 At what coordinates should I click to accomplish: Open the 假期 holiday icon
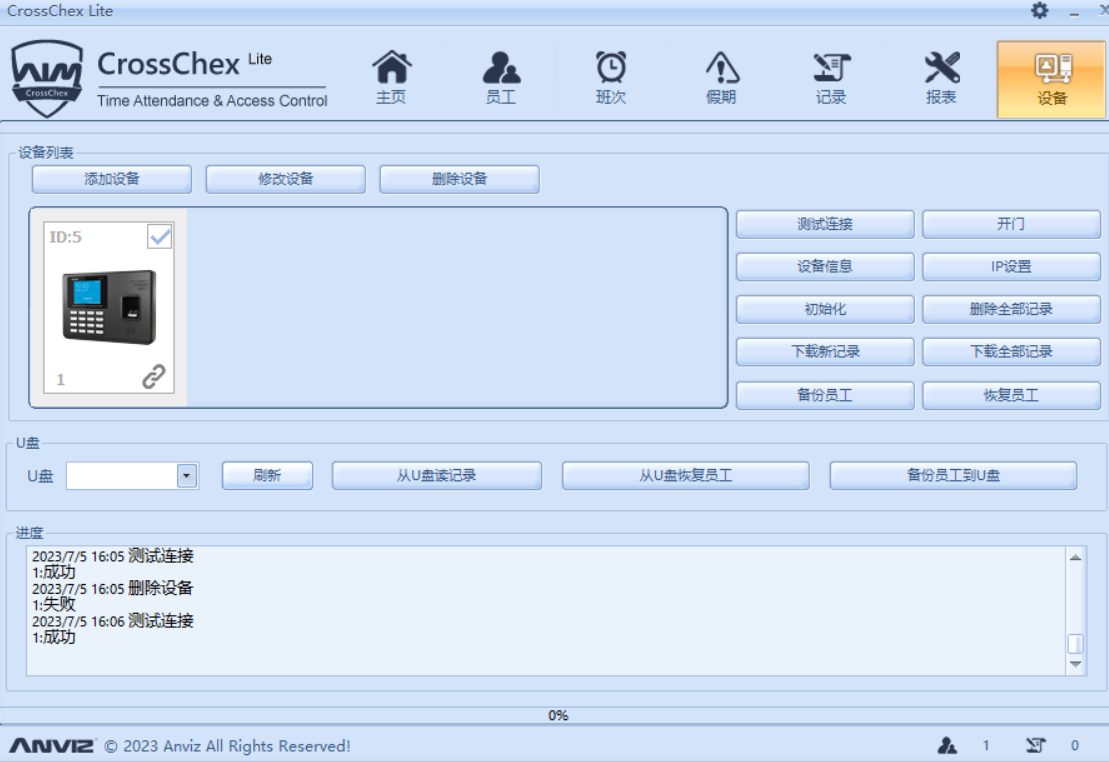pos(721,78)
